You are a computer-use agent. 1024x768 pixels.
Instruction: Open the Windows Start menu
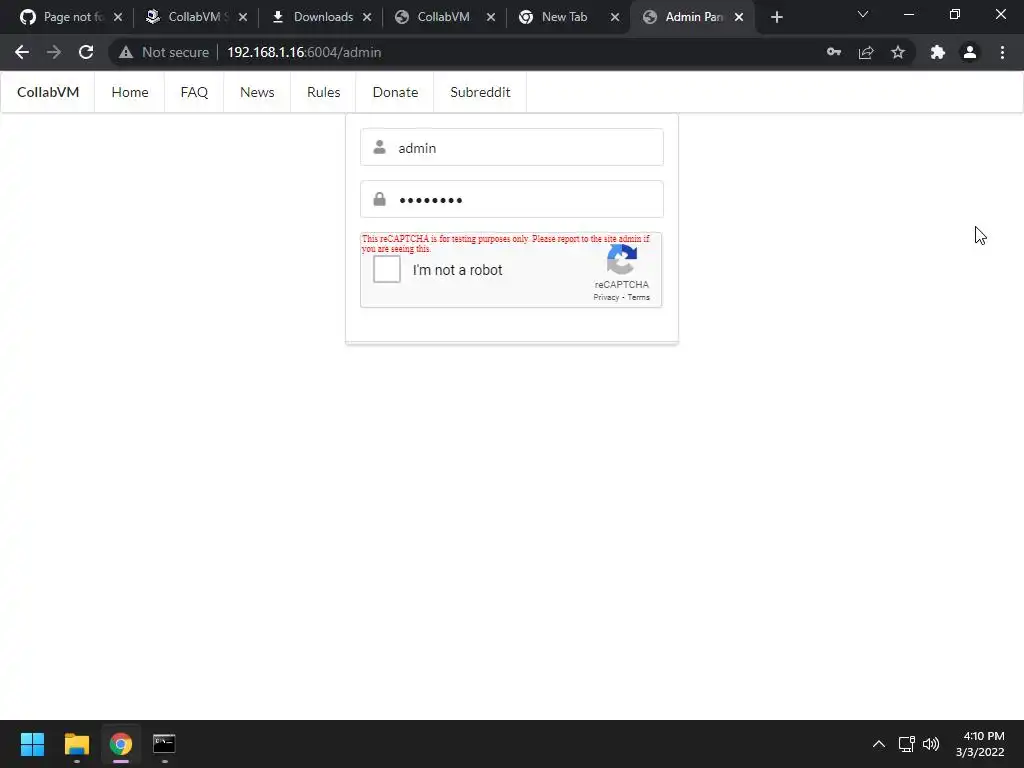point(32,744)
